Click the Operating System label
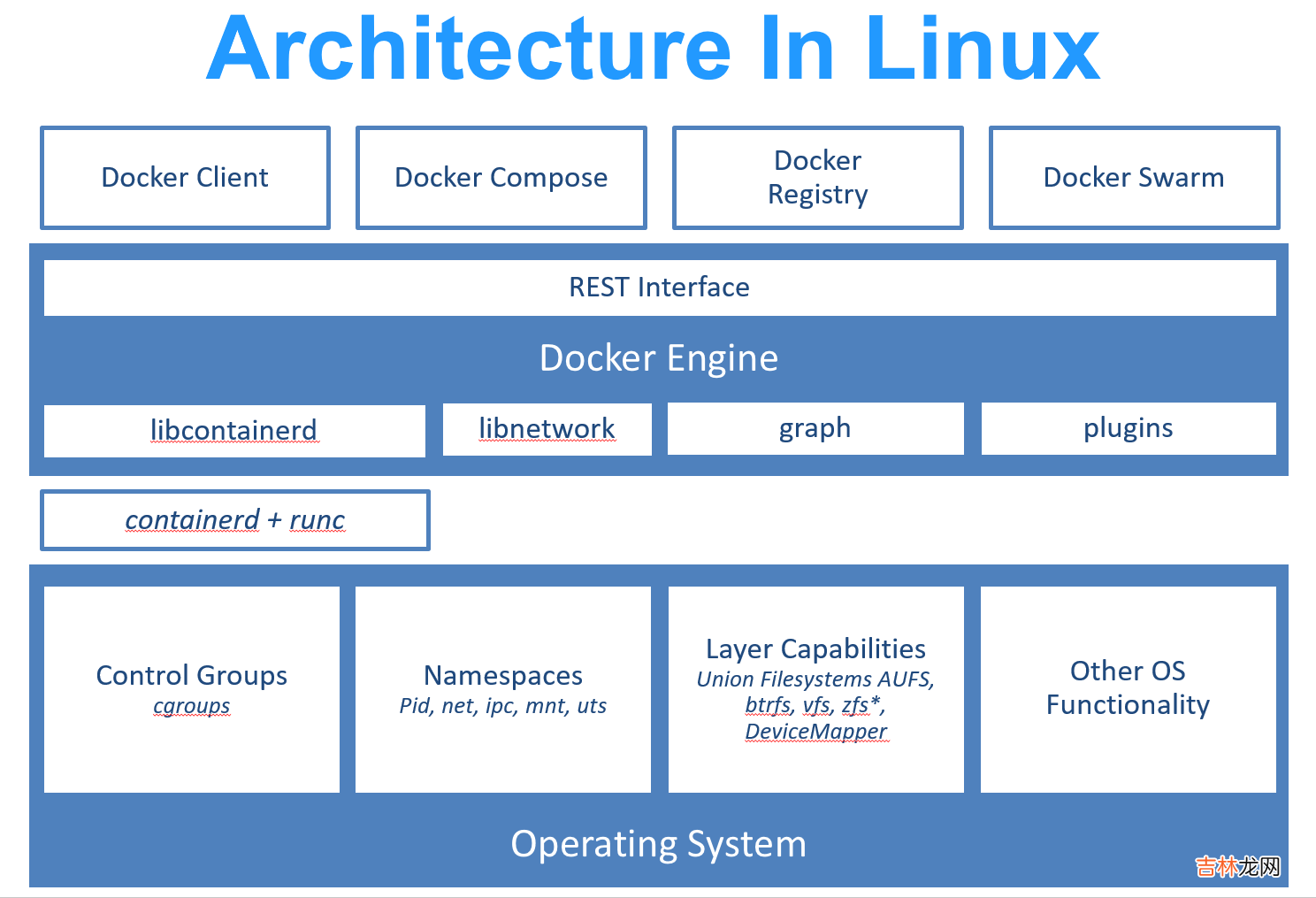Screen dimensions: 1316x898 click(x=659, y=844)
